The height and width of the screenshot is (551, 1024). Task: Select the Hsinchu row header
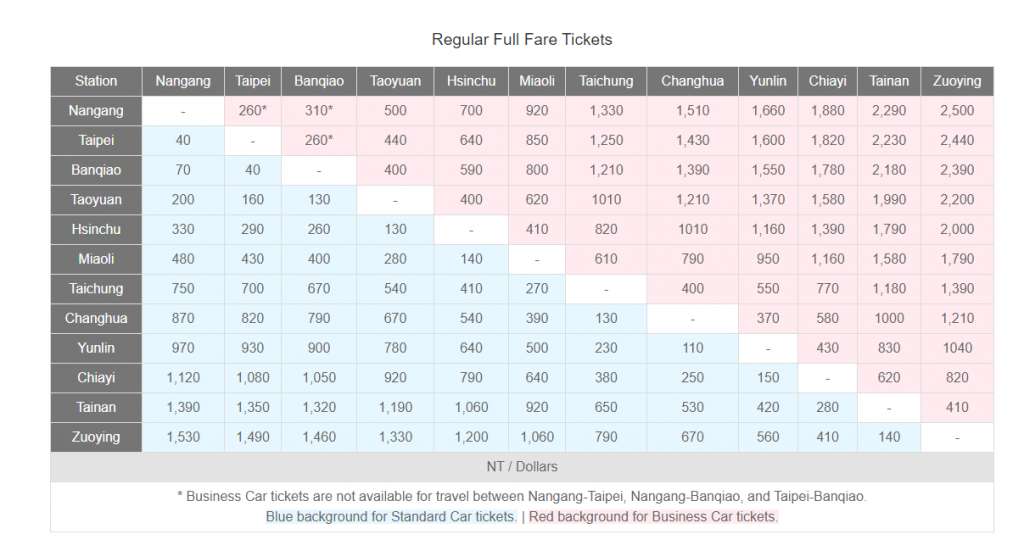click(96, 229)
